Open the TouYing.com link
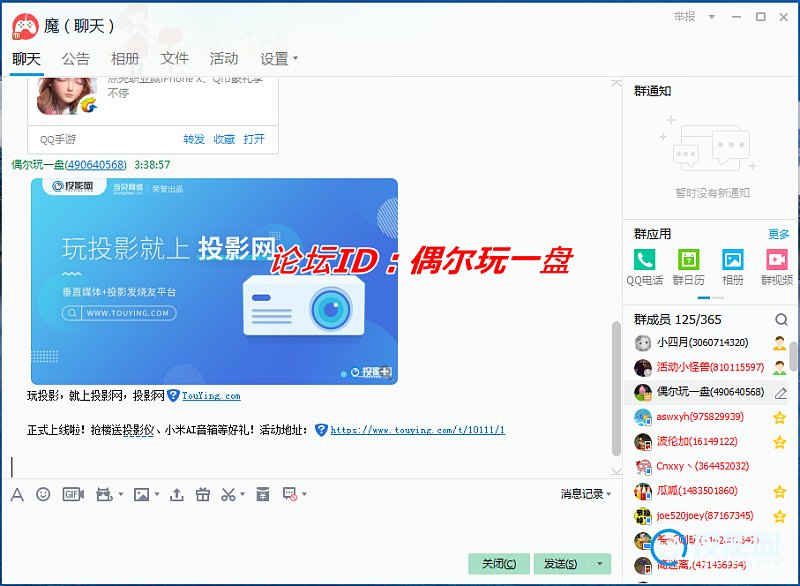Screen dimensions: 800x586 211,396
